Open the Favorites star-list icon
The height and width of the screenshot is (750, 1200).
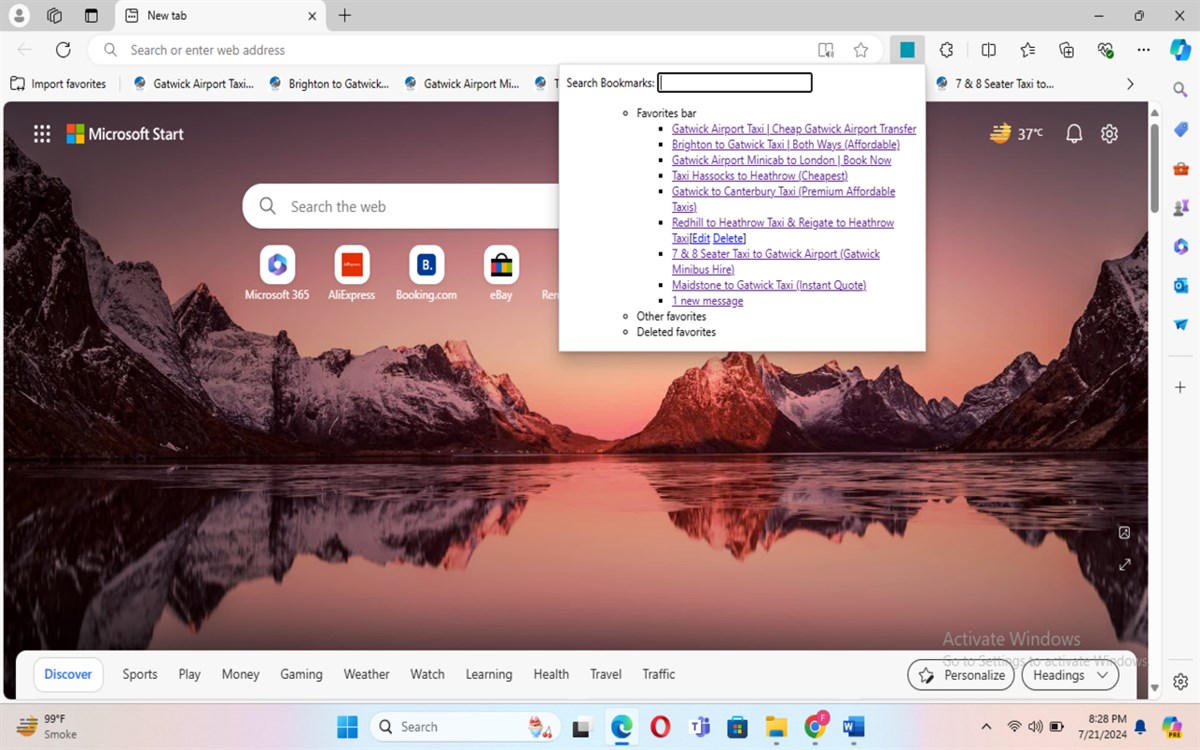pyautogui.click(x=1028, y=50)
